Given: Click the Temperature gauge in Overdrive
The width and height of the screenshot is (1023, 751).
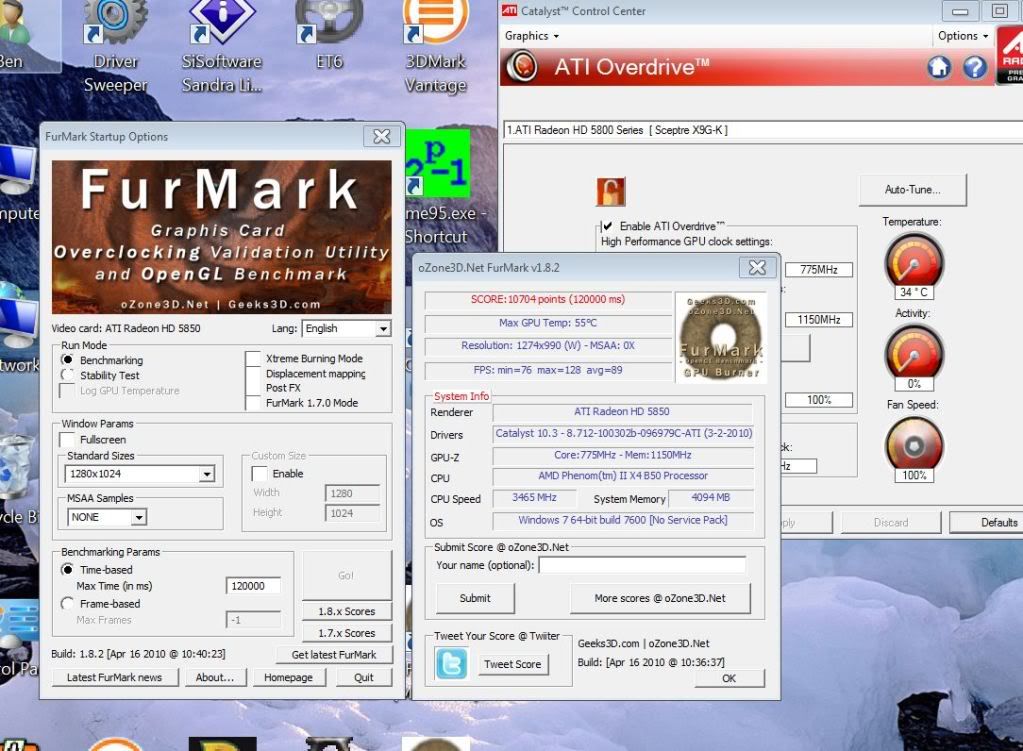Looking at the screenshot, I should 914,263.
